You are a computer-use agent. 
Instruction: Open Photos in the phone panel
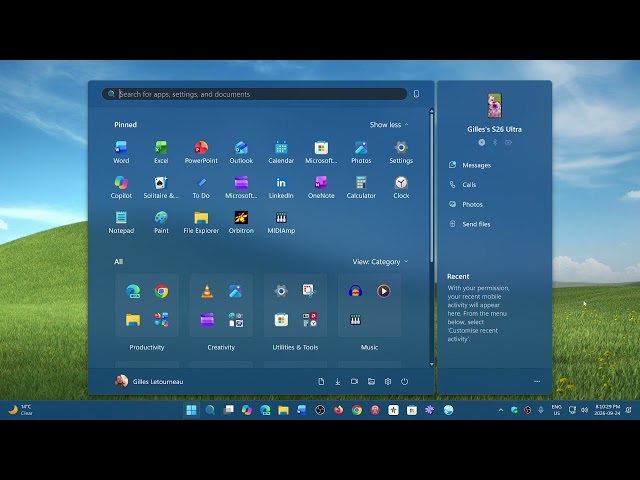click(x=466, y=204)
